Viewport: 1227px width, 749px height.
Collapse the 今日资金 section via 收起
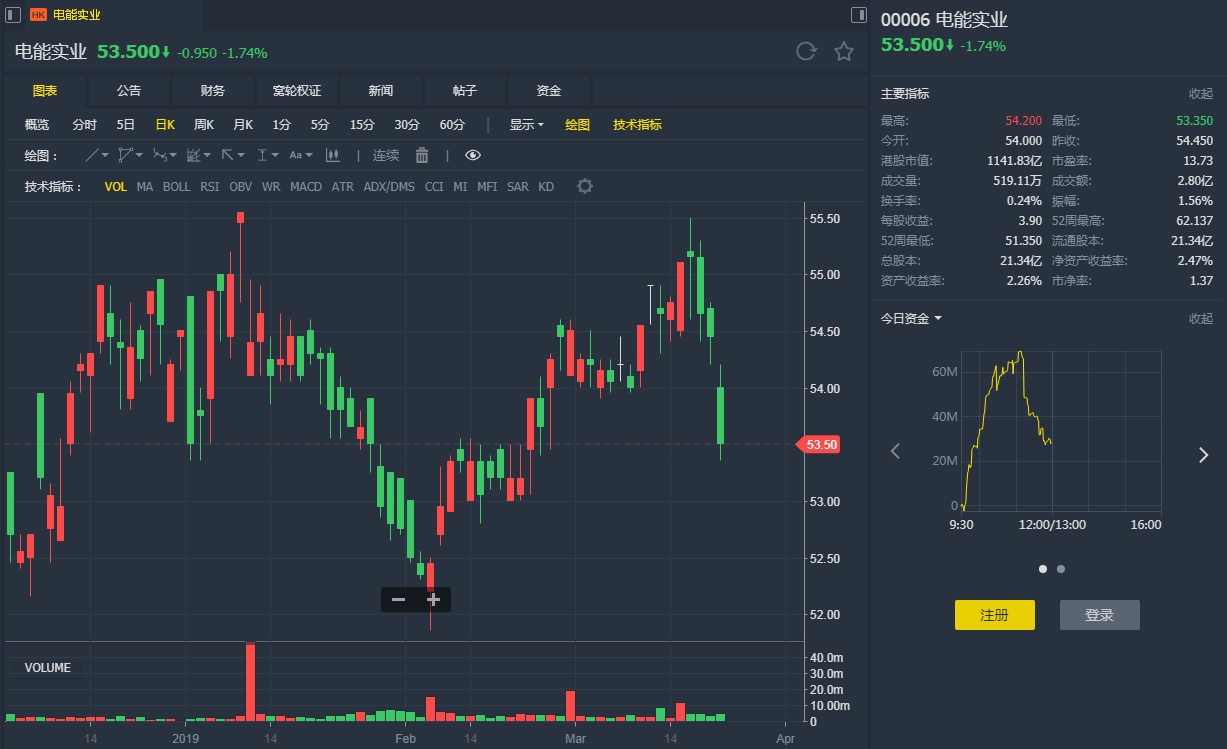tap(1200, 318)
